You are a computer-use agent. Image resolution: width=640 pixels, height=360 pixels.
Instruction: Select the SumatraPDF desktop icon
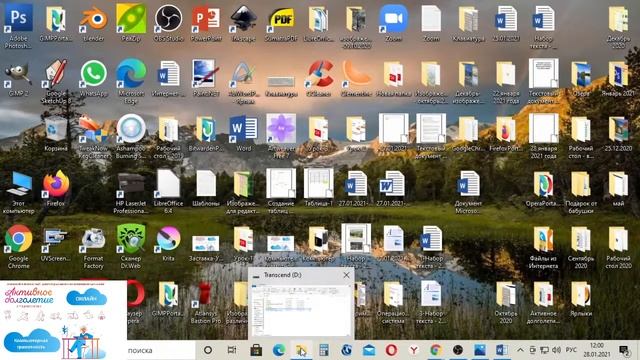click(281, 23)
